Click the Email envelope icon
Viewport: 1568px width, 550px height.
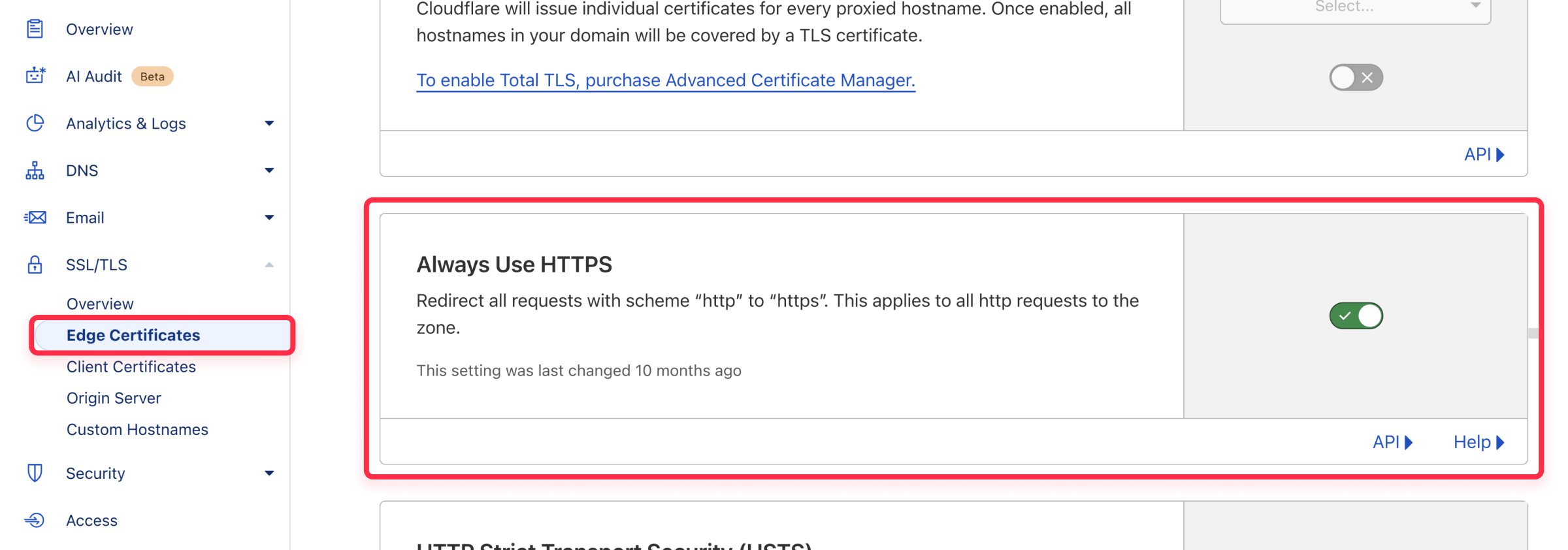click(35, 218)
